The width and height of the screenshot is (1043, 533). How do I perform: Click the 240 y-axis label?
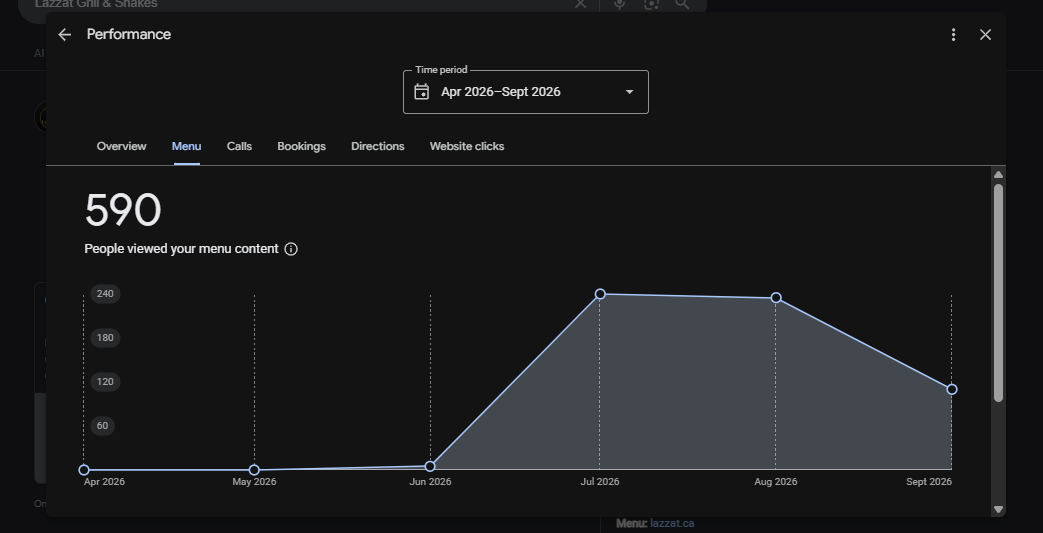(105, 294)
